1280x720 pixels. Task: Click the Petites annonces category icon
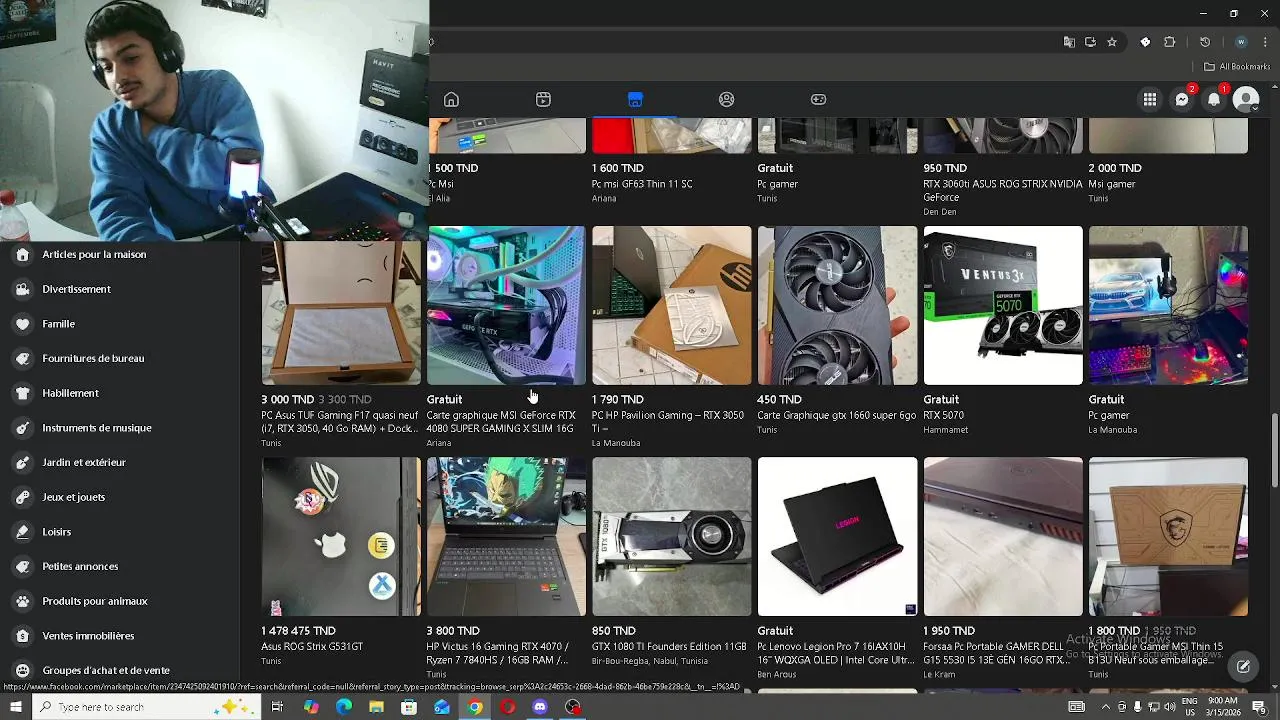pos(23,566)
